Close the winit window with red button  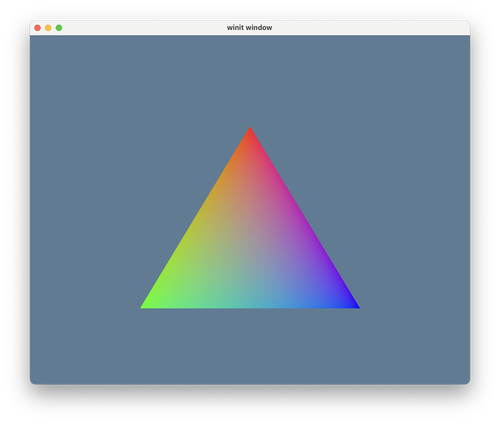pyautogui.click(x=38, y=28)
